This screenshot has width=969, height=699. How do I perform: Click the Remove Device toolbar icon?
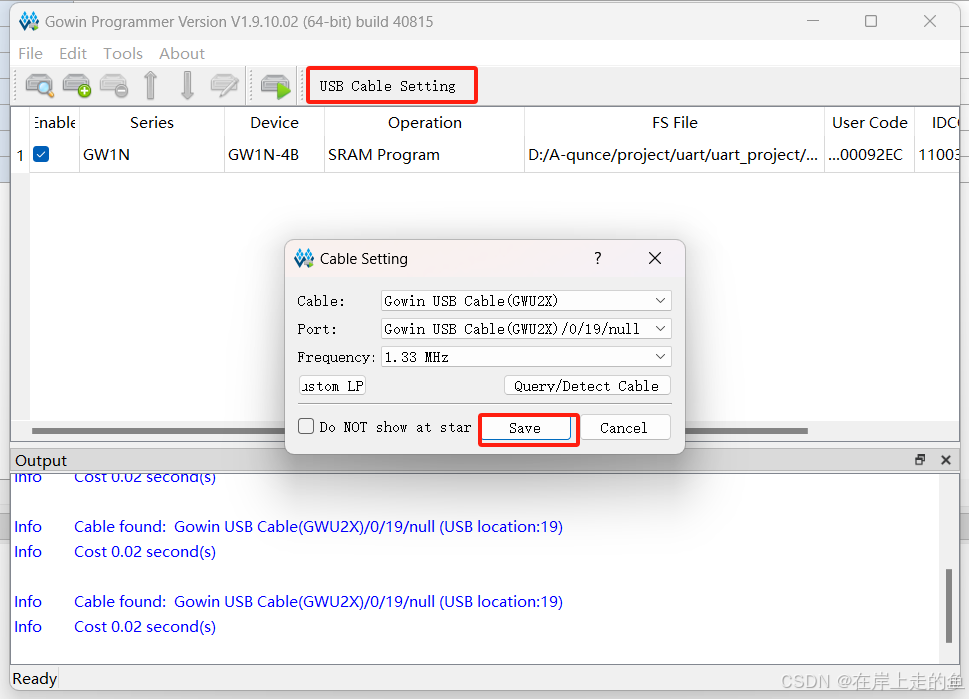(x=114, y=85)
